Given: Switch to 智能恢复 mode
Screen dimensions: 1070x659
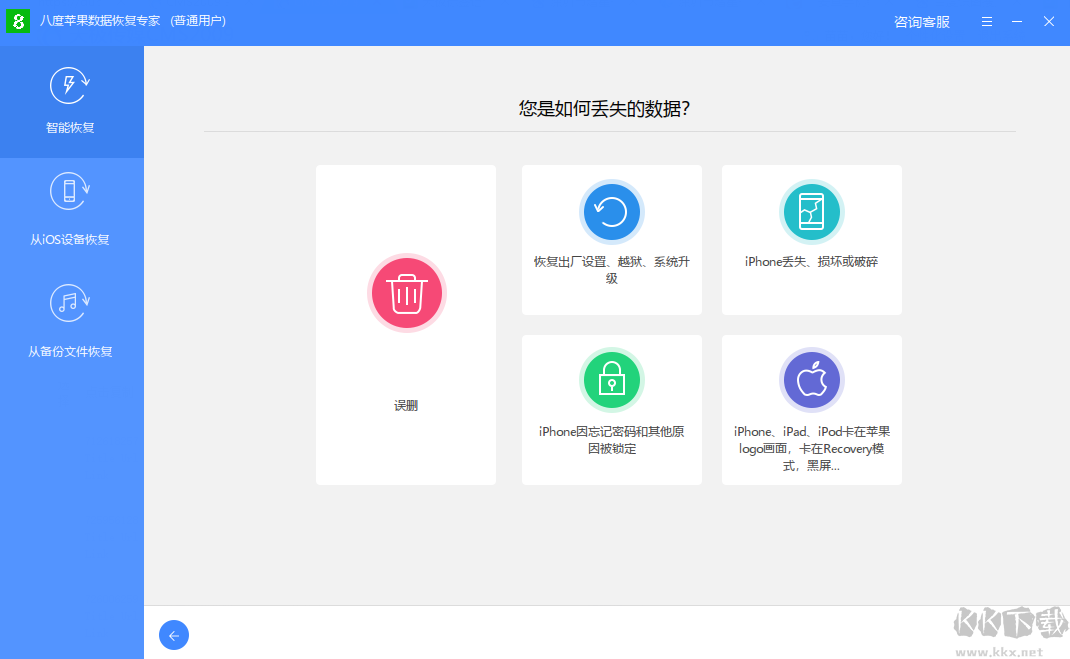Looking at the screenshot, I should [x=69, y=102].
